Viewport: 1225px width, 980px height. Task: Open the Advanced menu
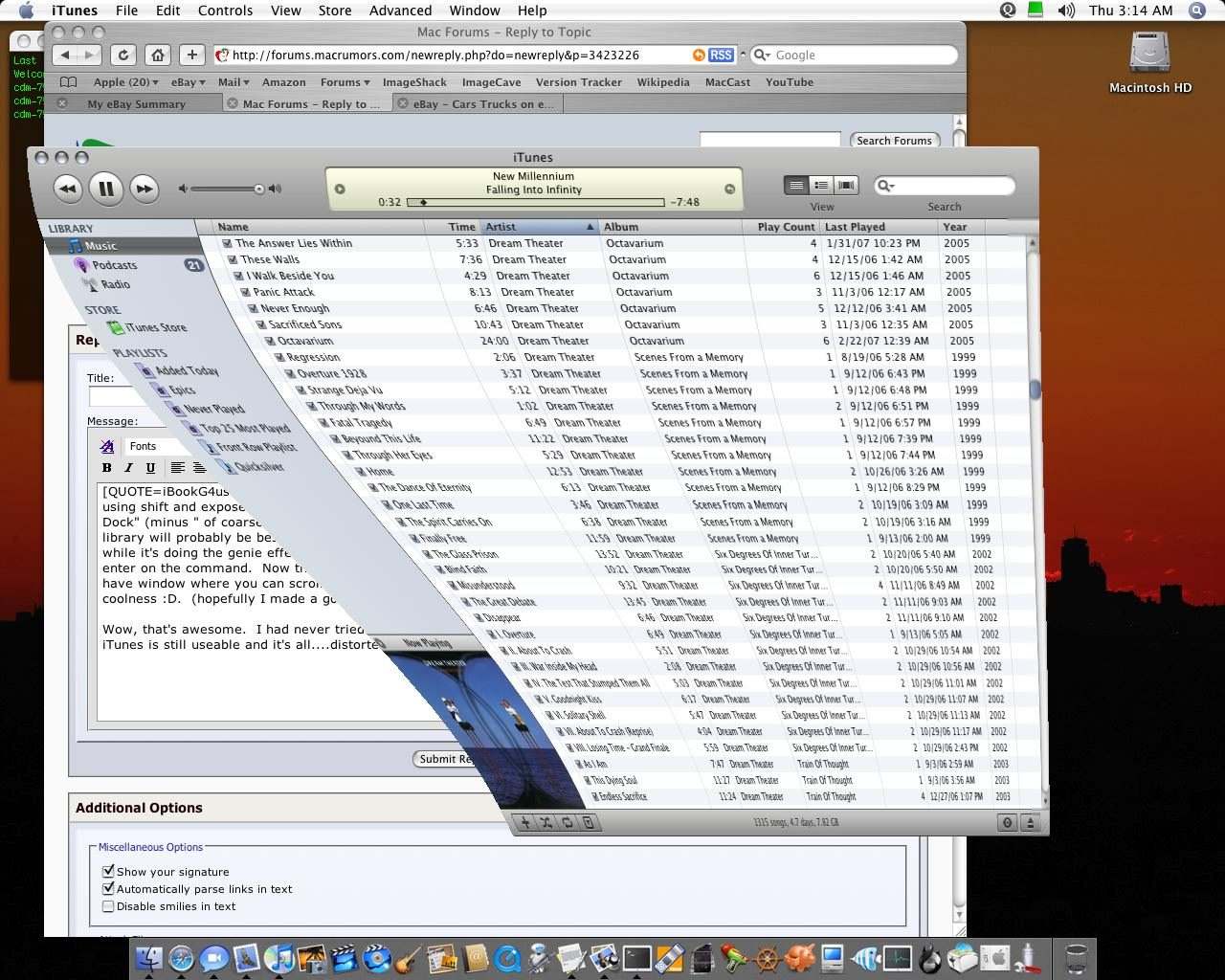(x=400, y=11)
